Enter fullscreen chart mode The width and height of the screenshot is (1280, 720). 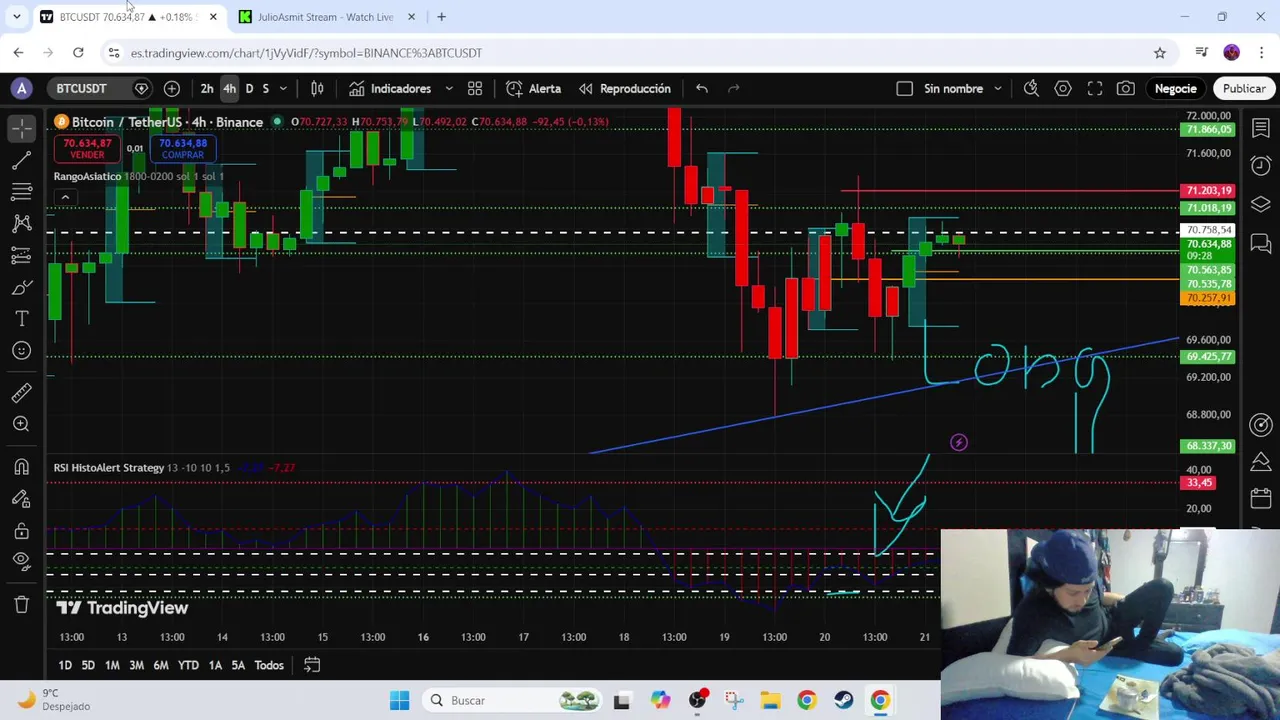click(x=1095, y=89)
